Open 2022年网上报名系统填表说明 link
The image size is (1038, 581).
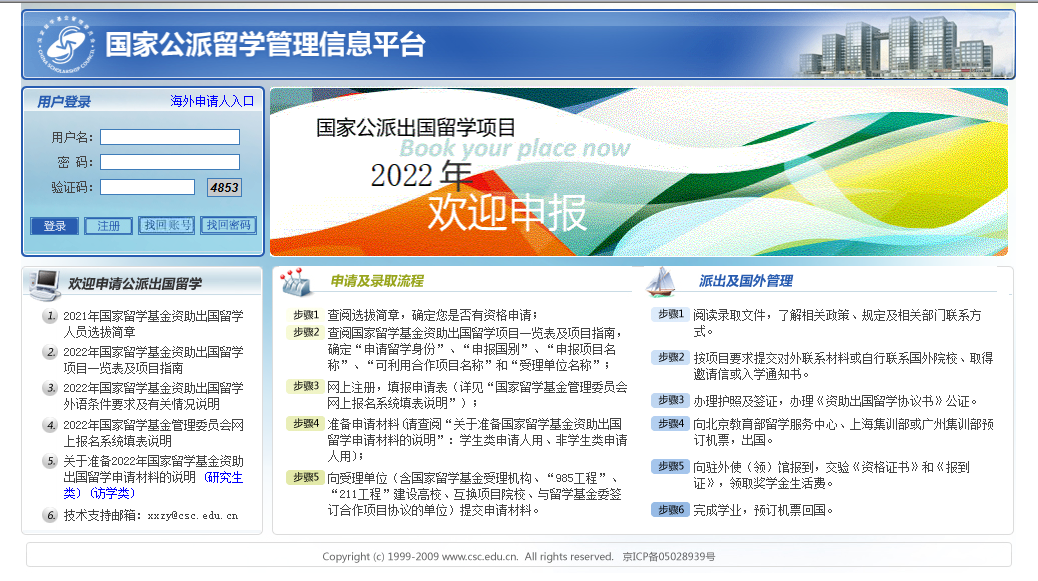[x=153, y=433]
